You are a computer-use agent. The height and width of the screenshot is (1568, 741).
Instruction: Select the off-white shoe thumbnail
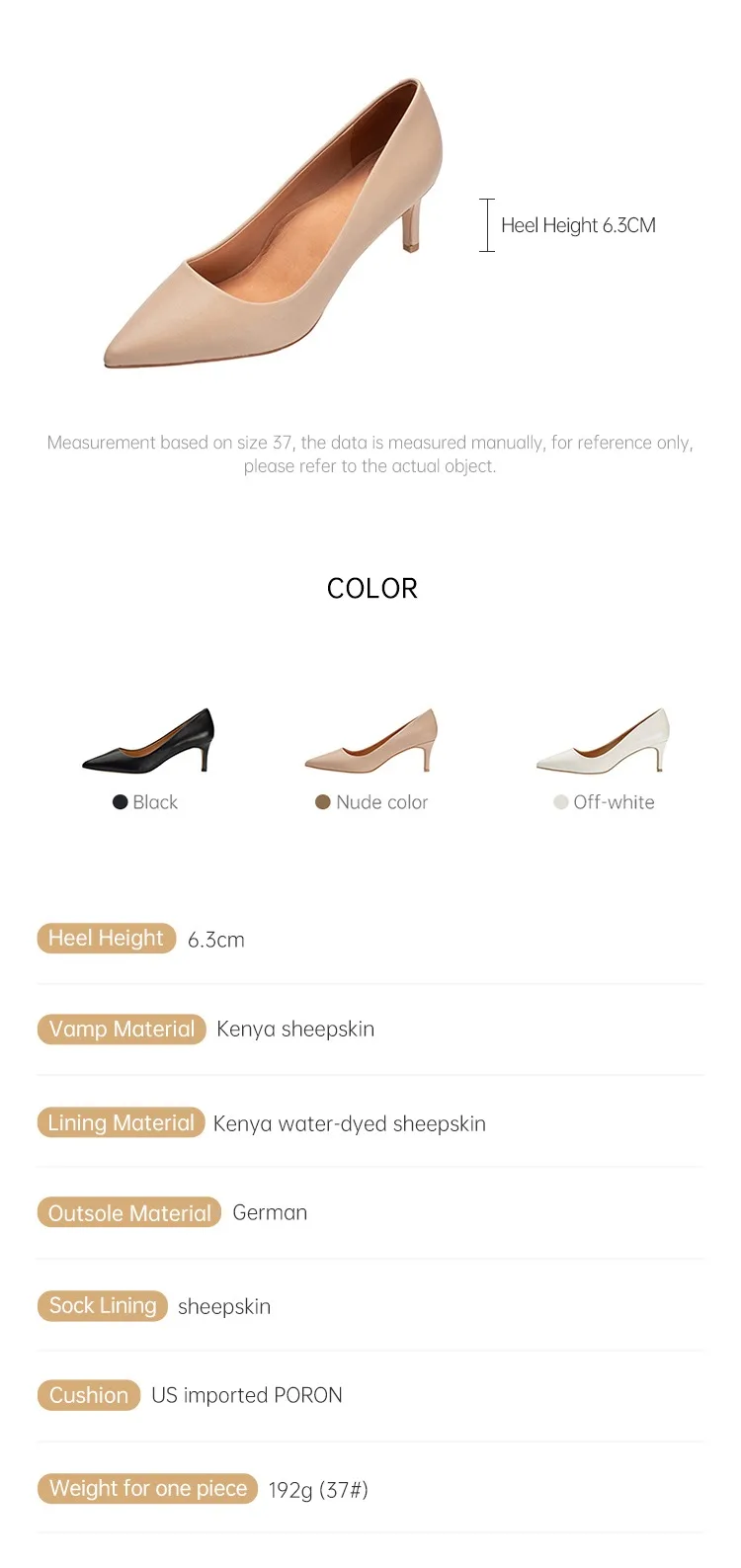click(x=603, y=741)
